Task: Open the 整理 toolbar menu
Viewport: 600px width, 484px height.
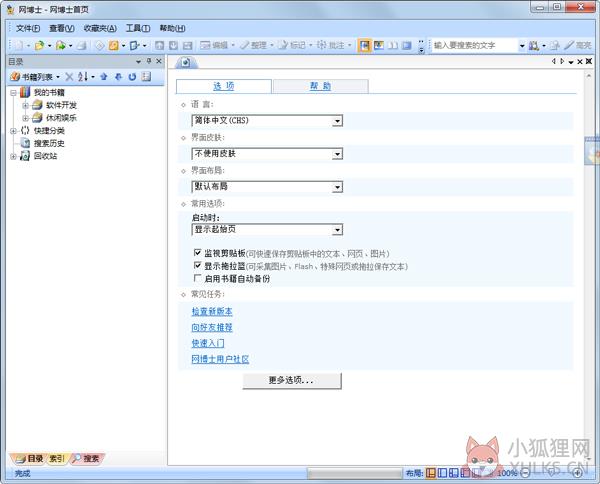Action: [x=256, y=46]
